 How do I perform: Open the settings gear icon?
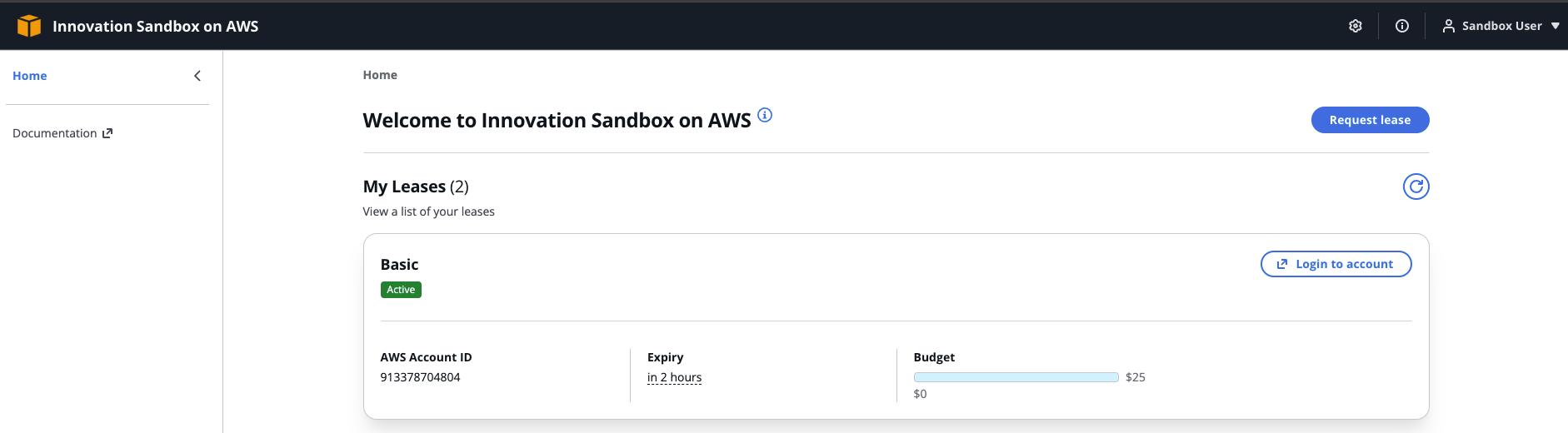pyautogui.click(x=1356, y=26)
